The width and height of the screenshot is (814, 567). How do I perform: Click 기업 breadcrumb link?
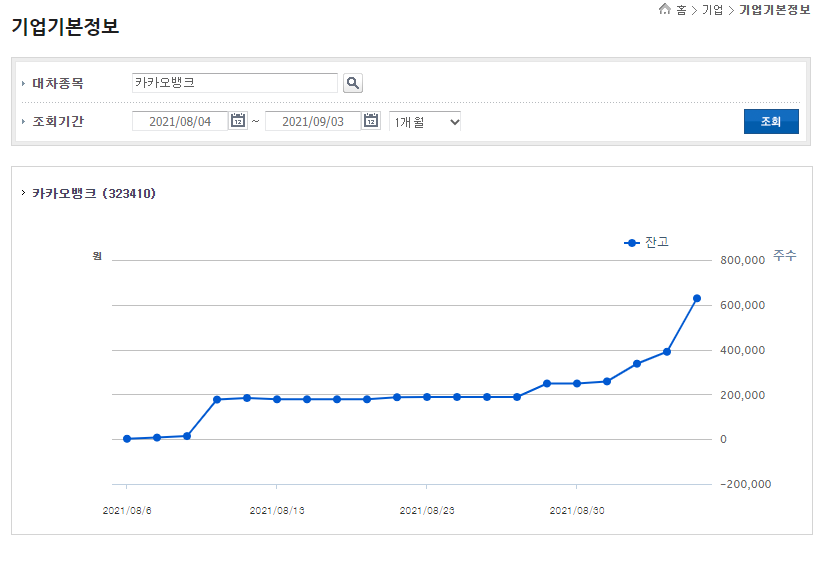(712, 10)
